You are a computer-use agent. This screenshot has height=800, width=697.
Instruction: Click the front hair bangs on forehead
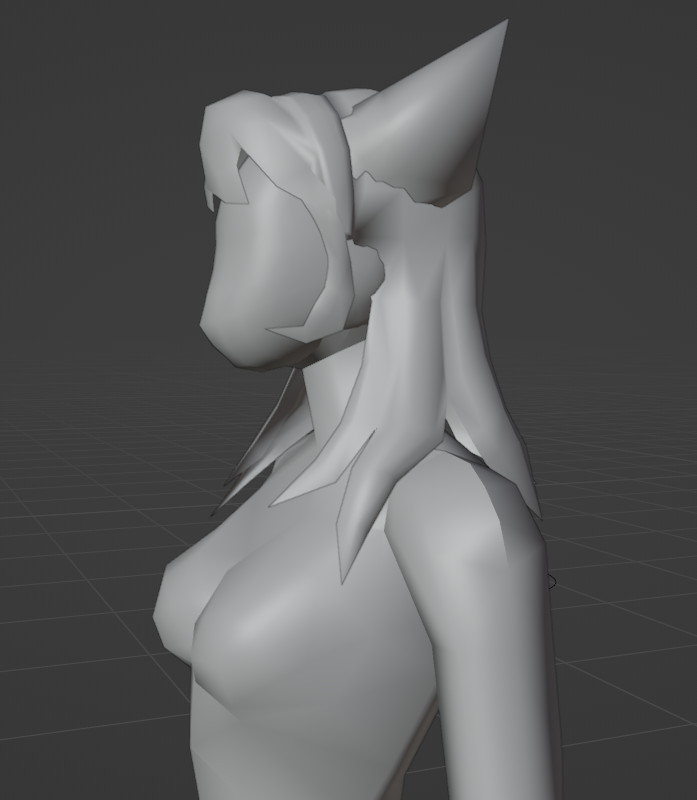tap(225, 150)
